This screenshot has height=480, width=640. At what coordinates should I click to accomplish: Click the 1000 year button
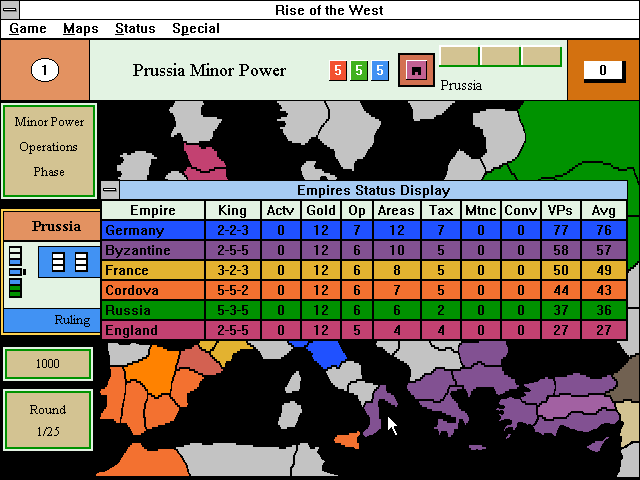pos(48,364)
